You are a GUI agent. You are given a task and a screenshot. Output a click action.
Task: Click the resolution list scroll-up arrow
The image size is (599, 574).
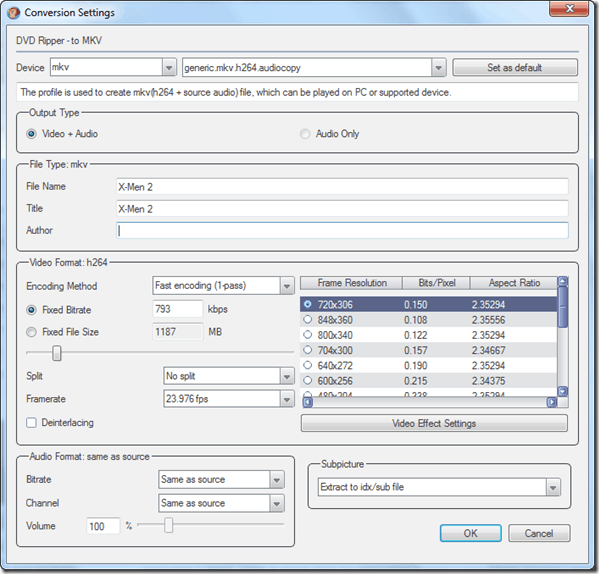(563, 282)
